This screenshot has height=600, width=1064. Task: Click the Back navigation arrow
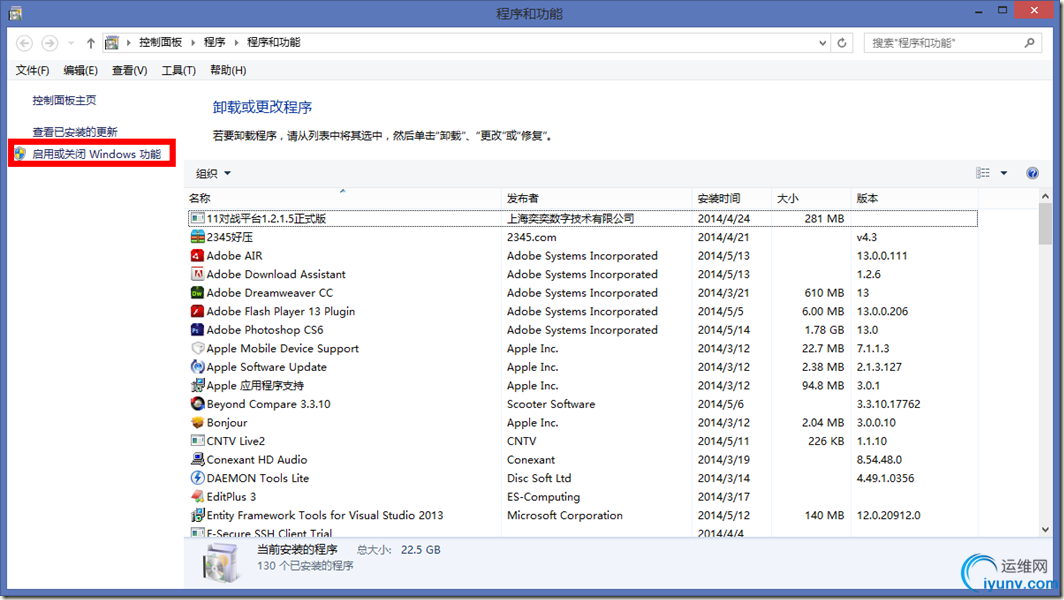(24, 43)
